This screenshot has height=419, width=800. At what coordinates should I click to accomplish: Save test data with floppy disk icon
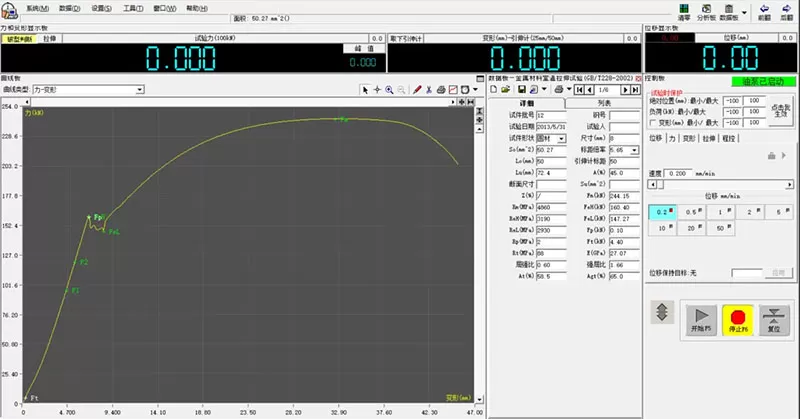coord(521,89)
